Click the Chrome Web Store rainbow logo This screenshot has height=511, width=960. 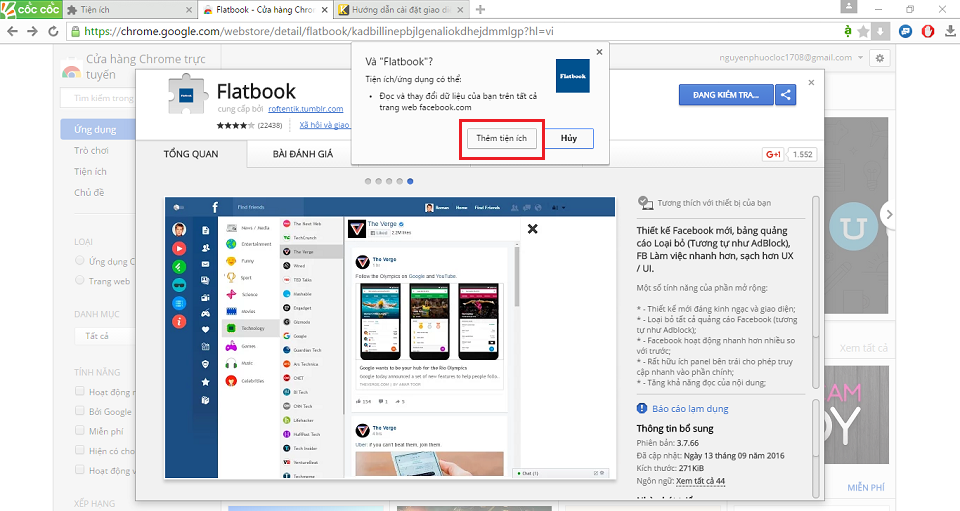tap(72, 72)
